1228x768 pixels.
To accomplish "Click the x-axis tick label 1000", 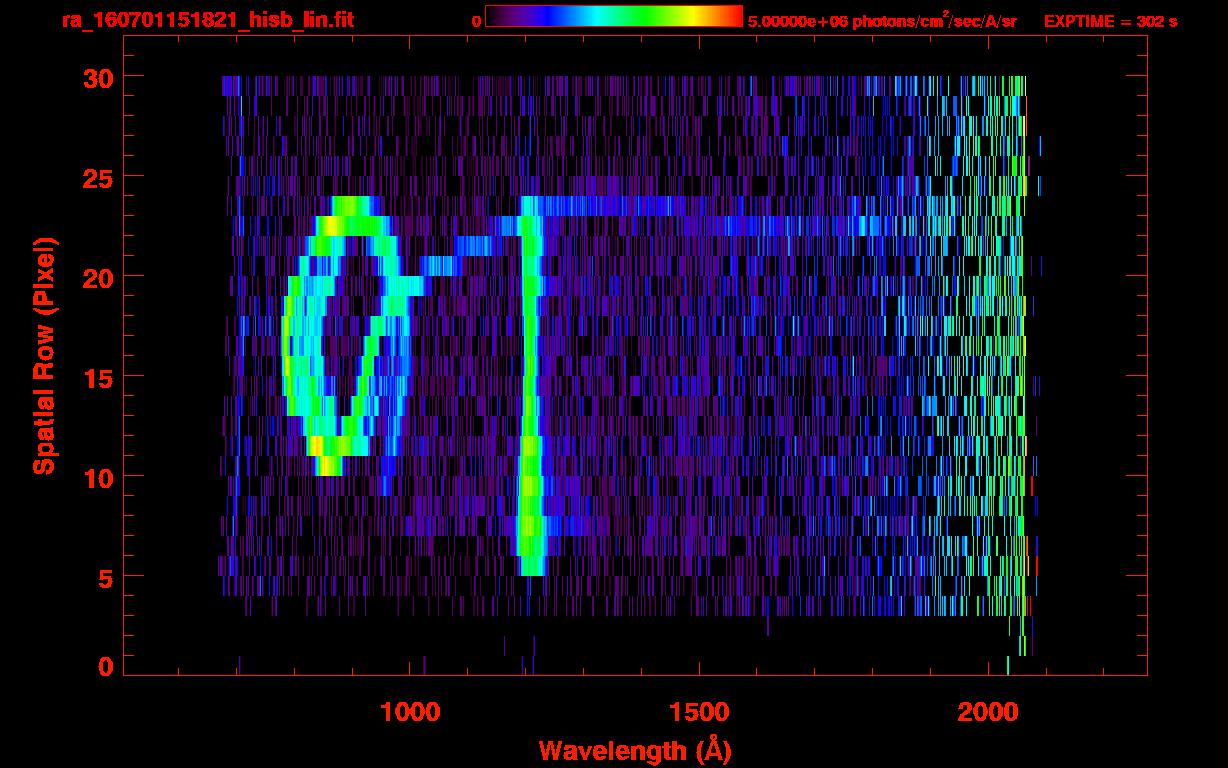I will (411, 712).
